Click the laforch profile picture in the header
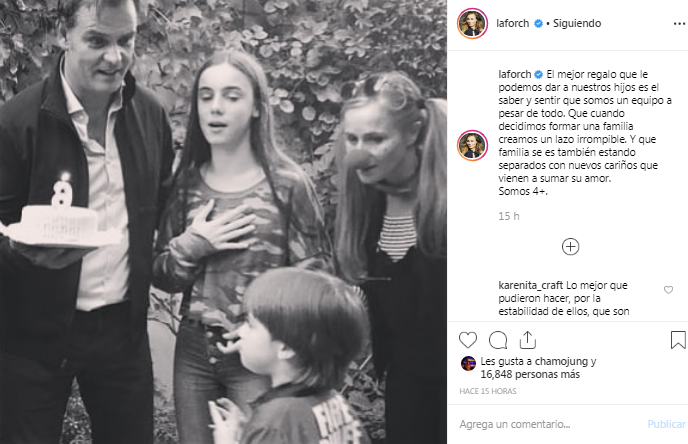This screenshot has width=688, height=444. tap(471, 23)
